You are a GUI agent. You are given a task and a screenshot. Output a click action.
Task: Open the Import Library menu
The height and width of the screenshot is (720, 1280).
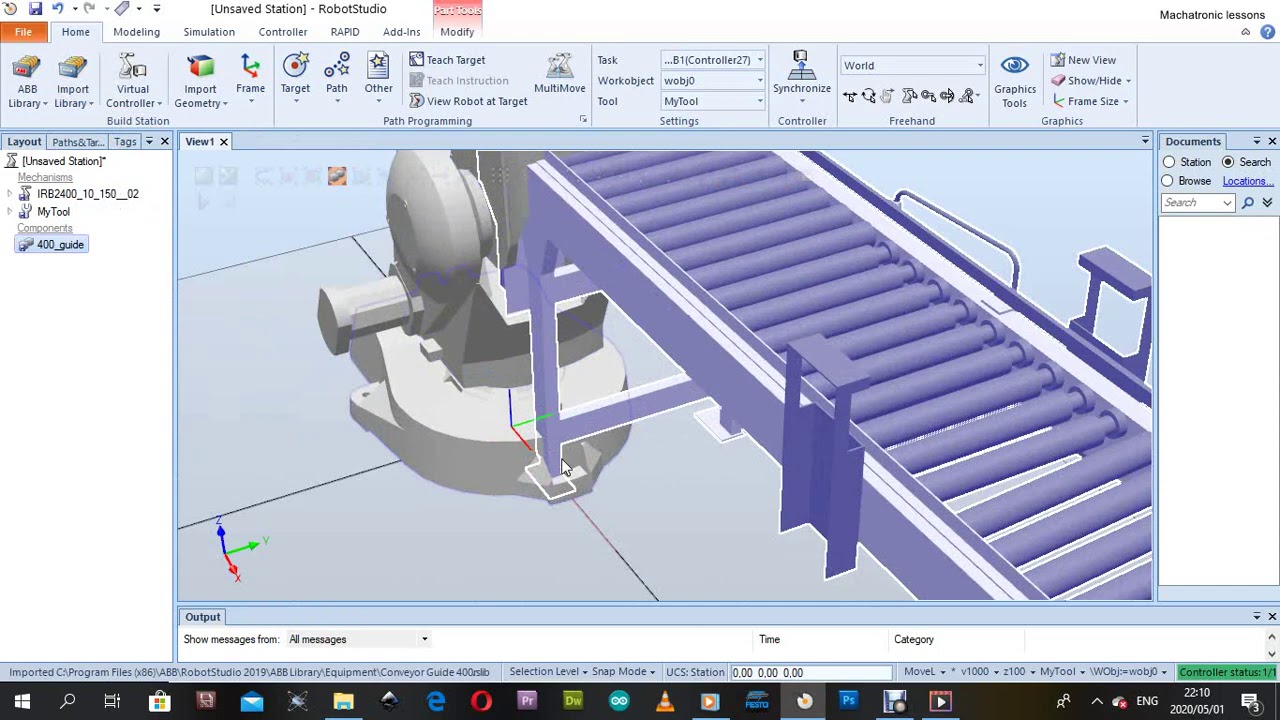[72, 81]
